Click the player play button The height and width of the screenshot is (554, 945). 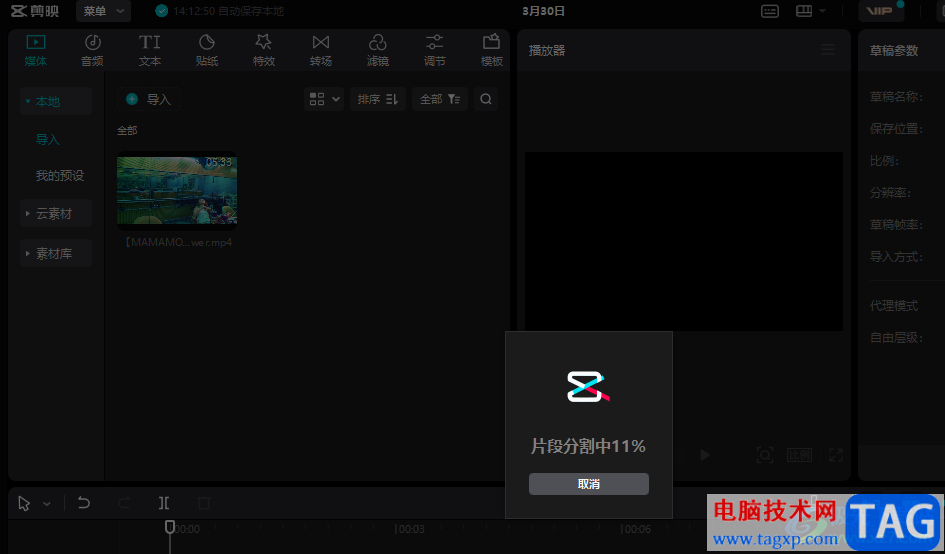[x=705, y=455]
